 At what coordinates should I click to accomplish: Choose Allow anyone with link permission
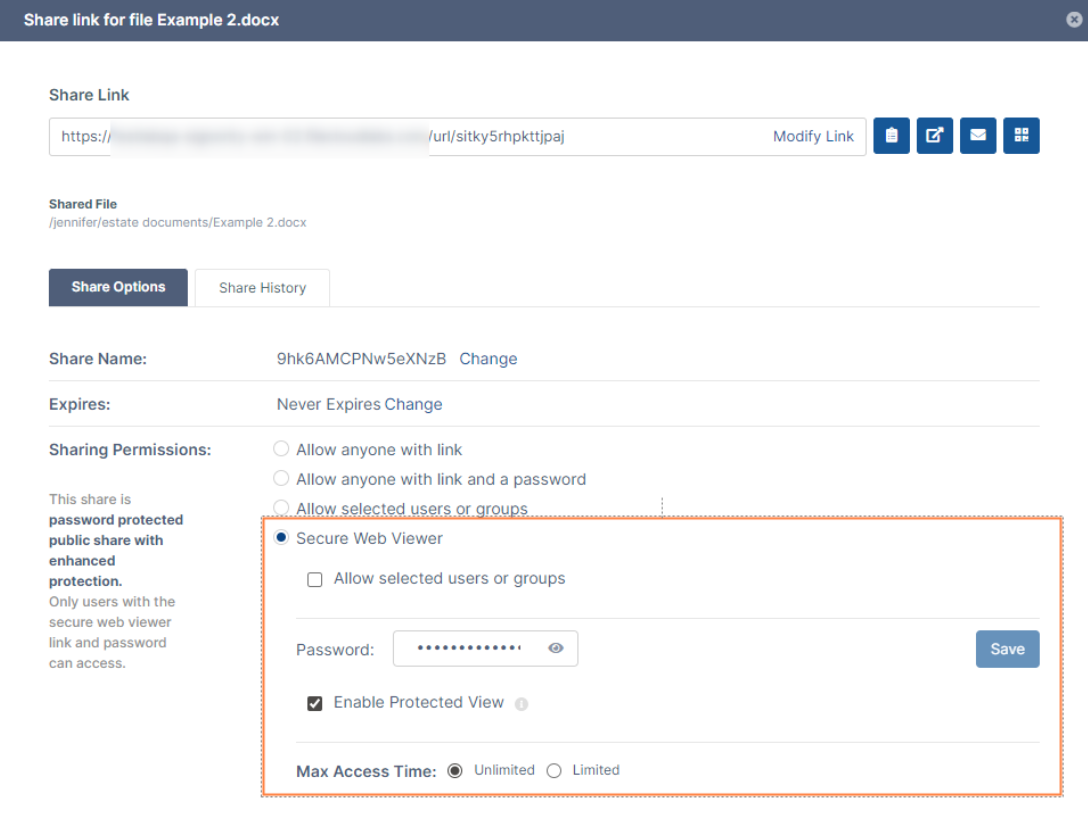(x=281, y=448)
